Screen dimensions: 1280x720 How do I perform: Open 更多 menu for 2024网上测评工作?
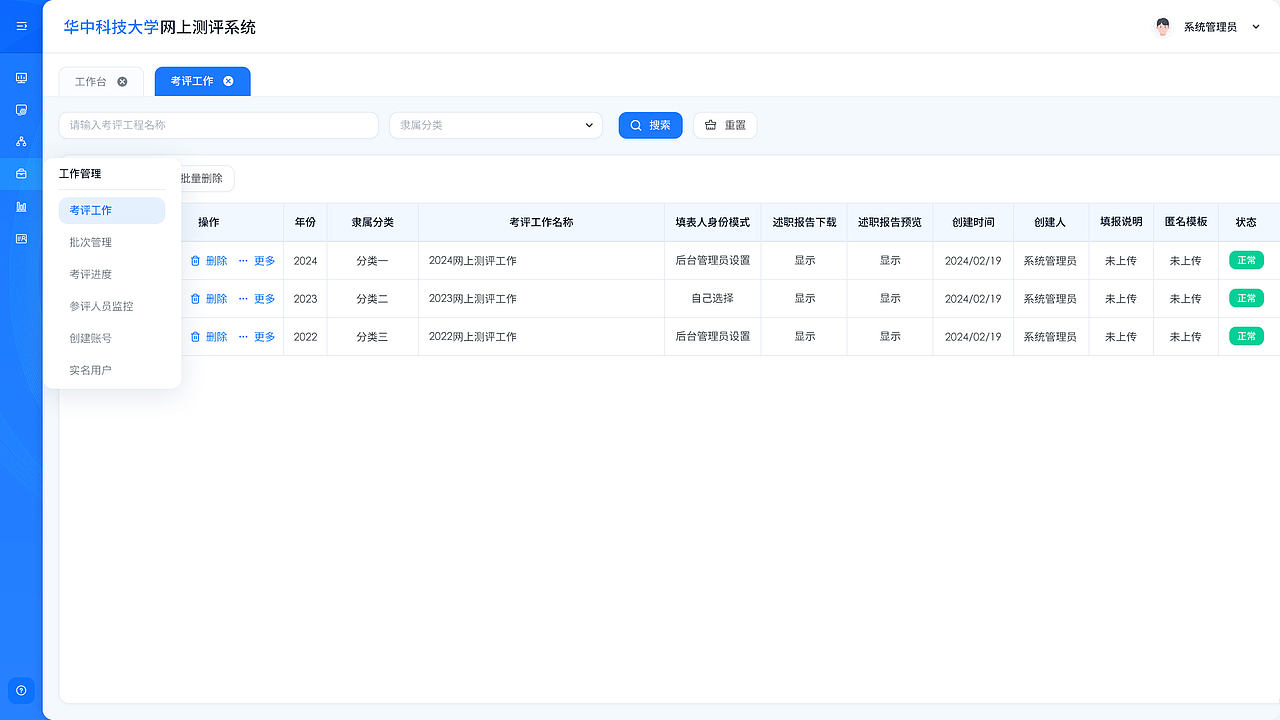pyautogui.click(x=257, y=261)
